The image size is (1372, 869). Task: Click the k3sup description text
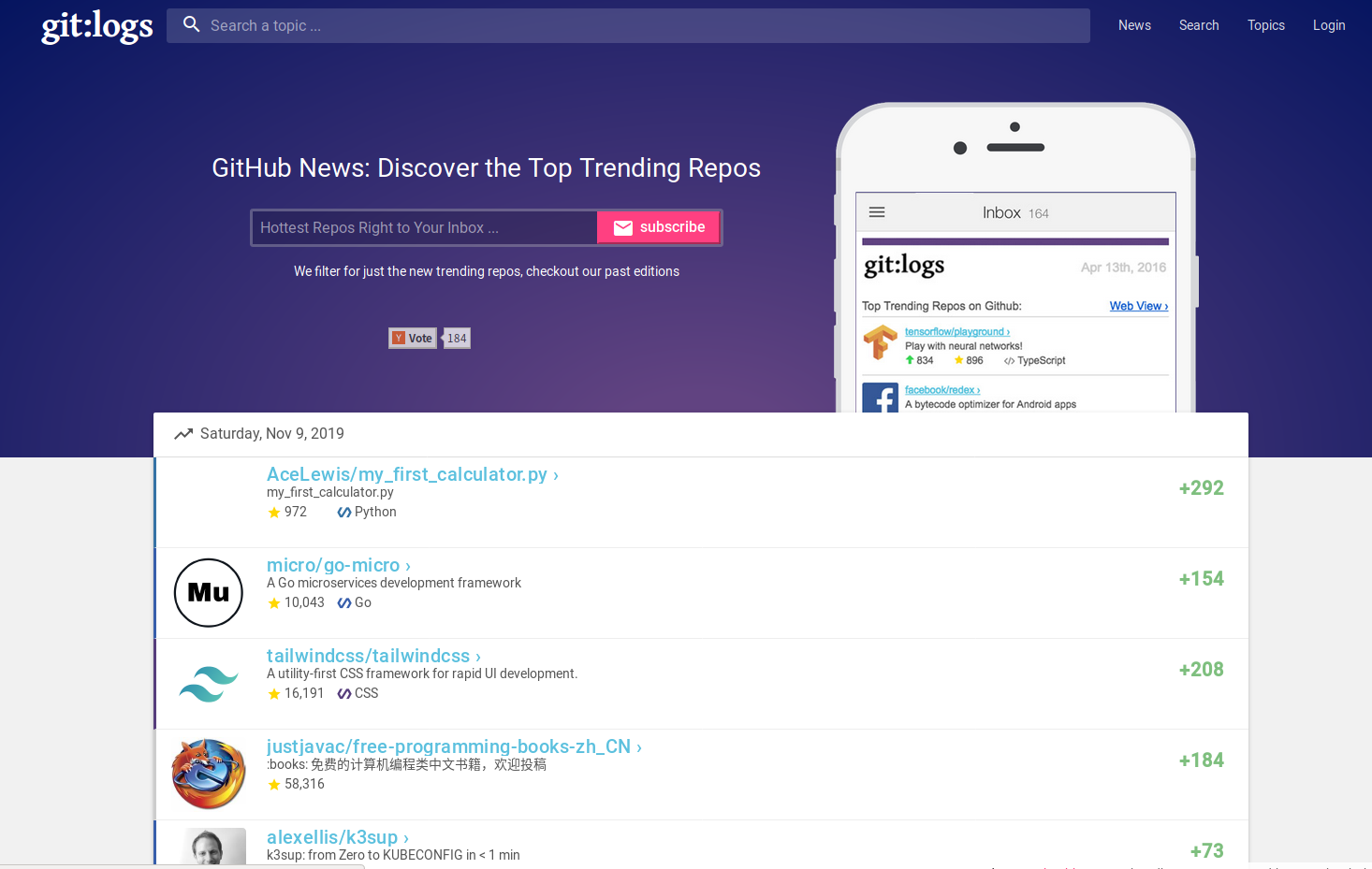click(x=393, y=855)
